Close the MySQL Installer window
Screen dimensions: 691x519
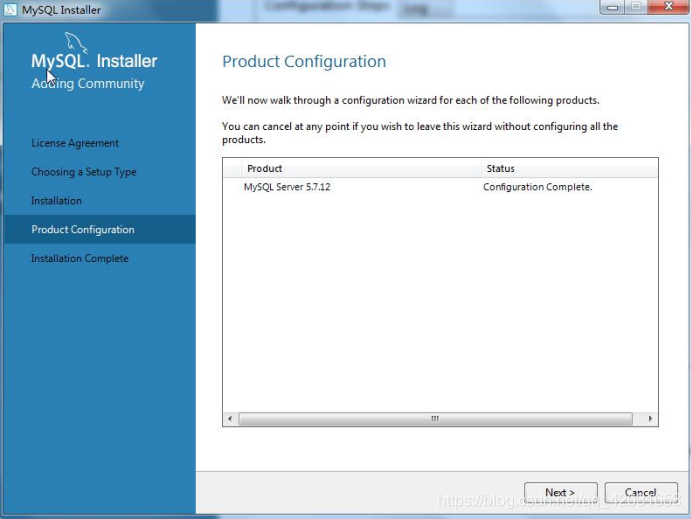tap(668, 7)
